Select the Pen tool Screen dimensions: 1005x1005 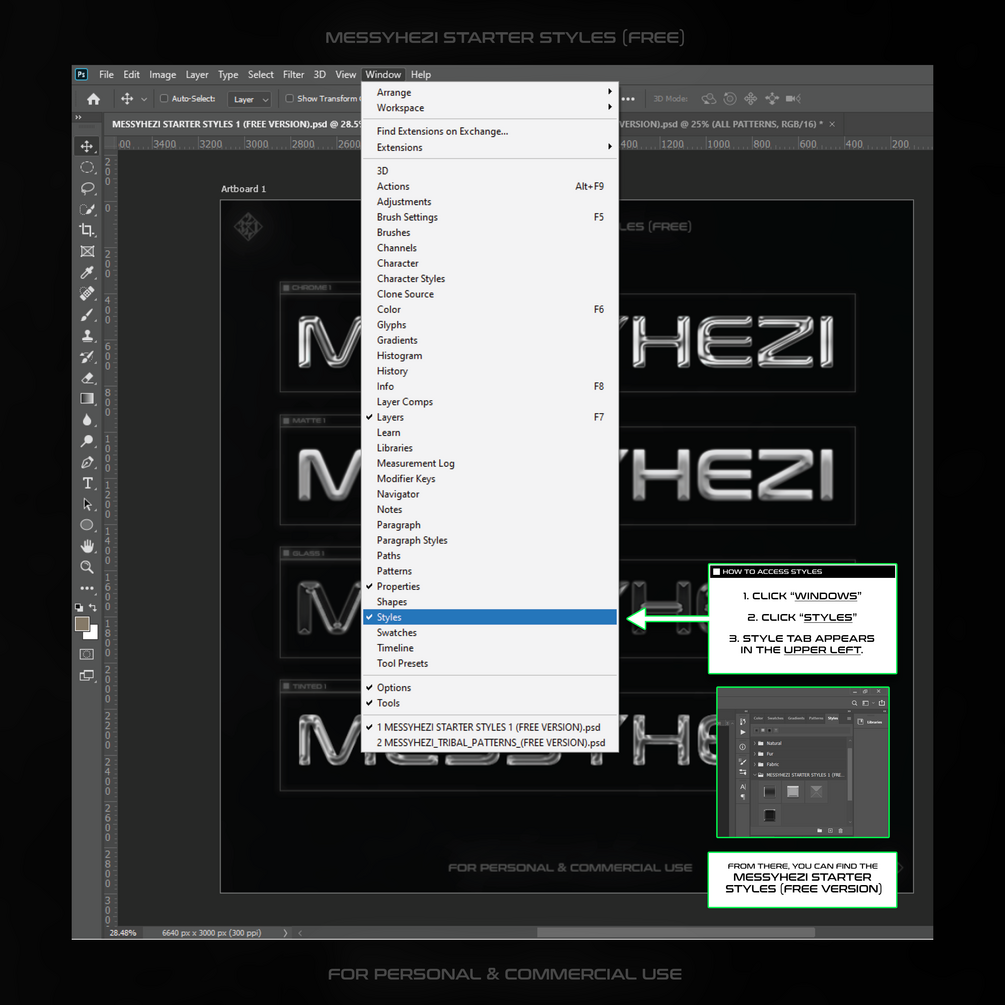pyautogui.click(x=87, y=462)
